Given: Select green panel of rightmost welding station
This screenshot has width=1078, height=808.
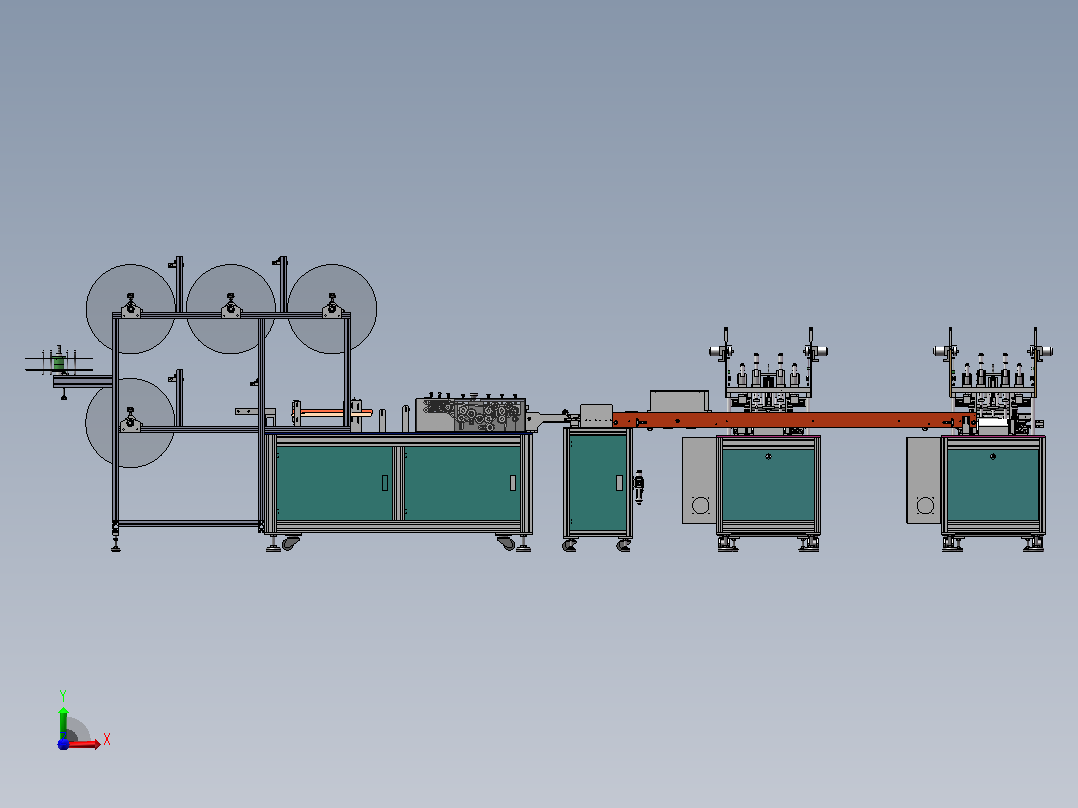Looking at the screenshot, I should coord(993,485).
